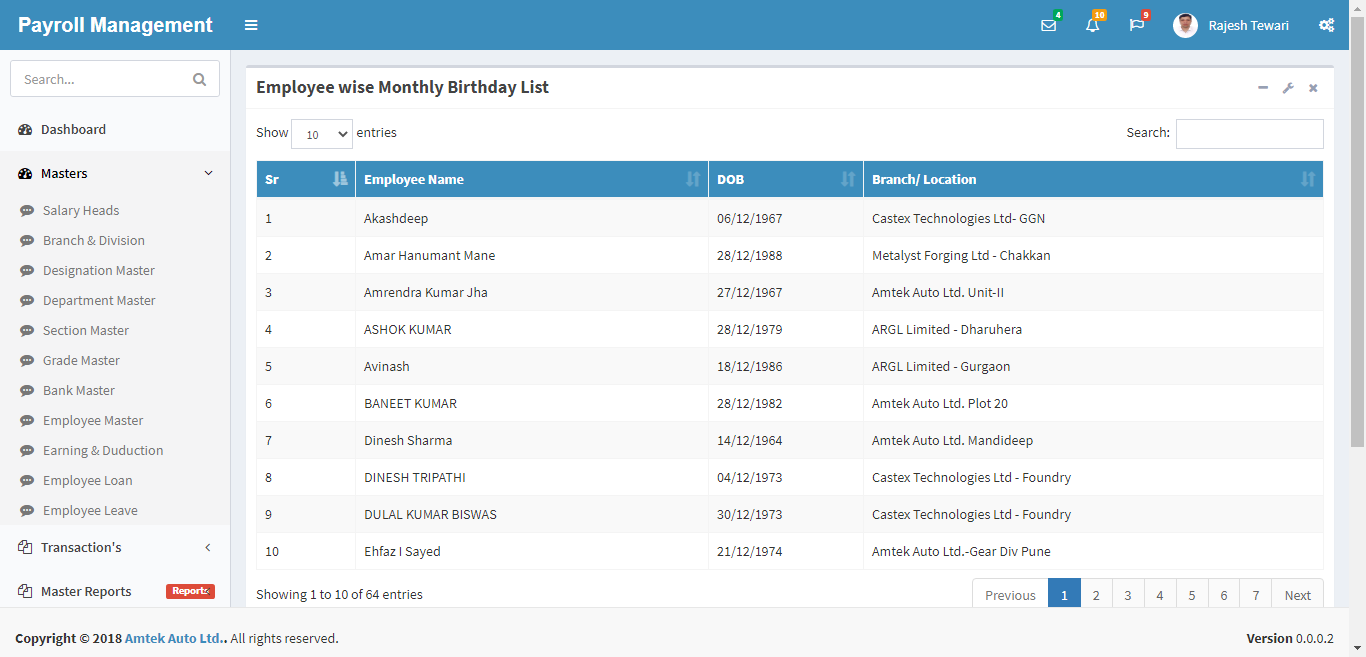Screen dimensions: 1366x657
Task: Collapse the birthday list panel
Action: [x=1263, y=88]
